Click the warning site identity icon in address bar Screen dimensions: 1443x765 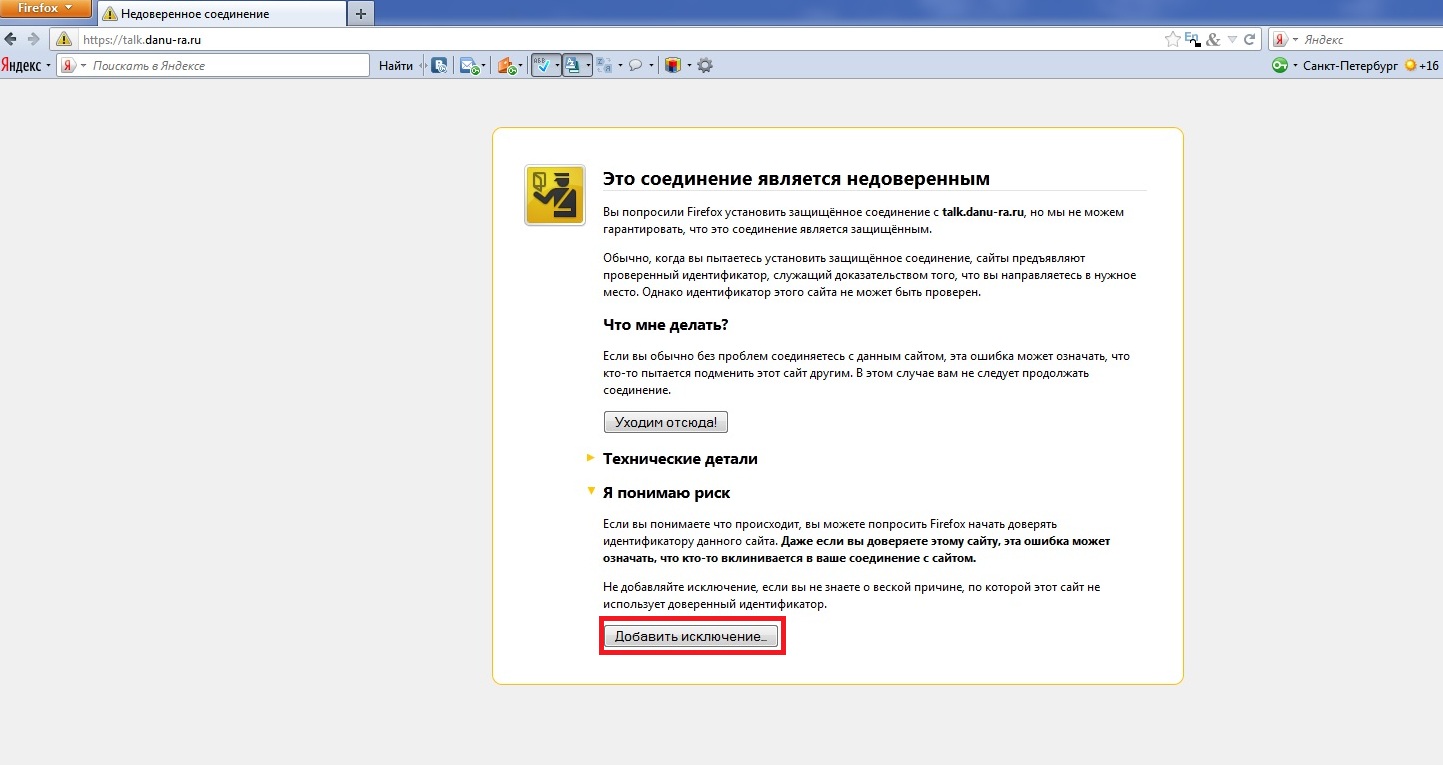[64, 40]
